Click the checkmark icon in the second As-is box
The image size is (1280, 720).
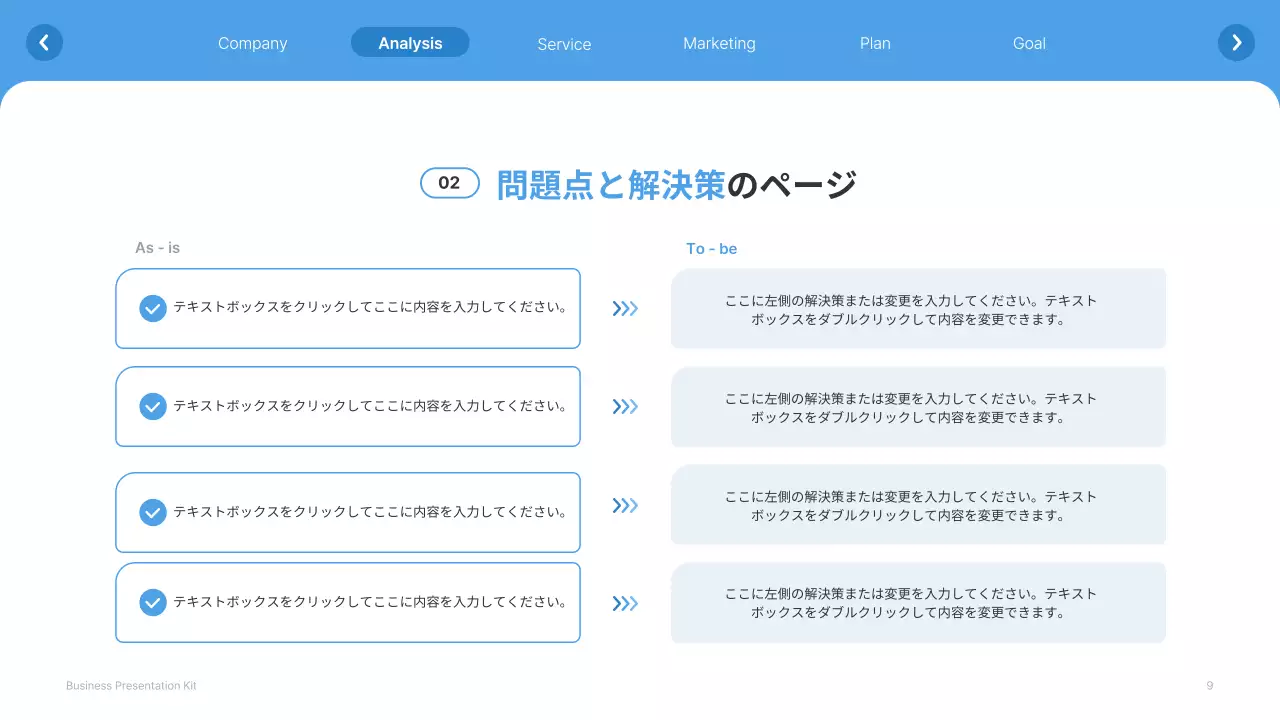coord(152,406)
